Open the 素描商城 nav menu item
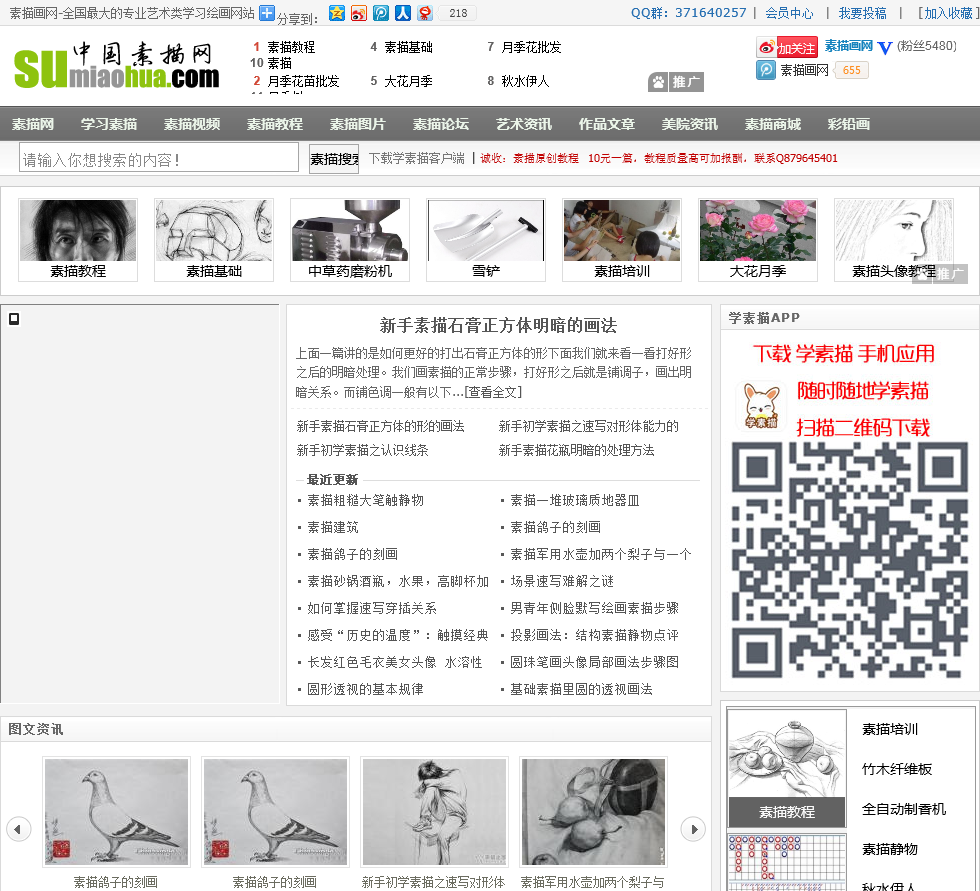 click(x=773, y=124)
